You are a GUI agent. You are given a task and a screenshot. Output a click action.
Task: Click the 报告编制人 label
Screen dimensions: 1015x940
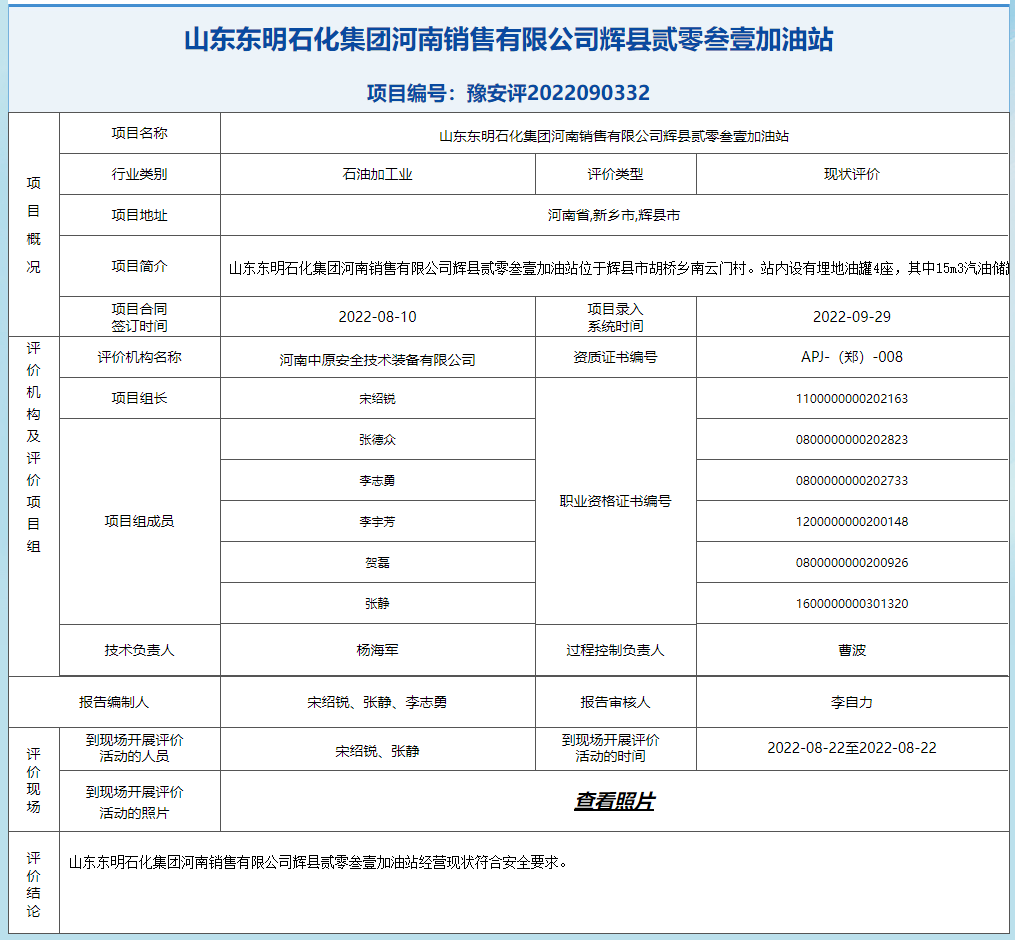point(114,702)
